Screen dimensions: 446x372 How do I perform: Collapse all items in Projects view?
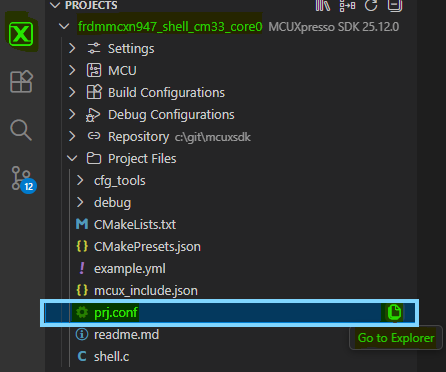[395, 5]
